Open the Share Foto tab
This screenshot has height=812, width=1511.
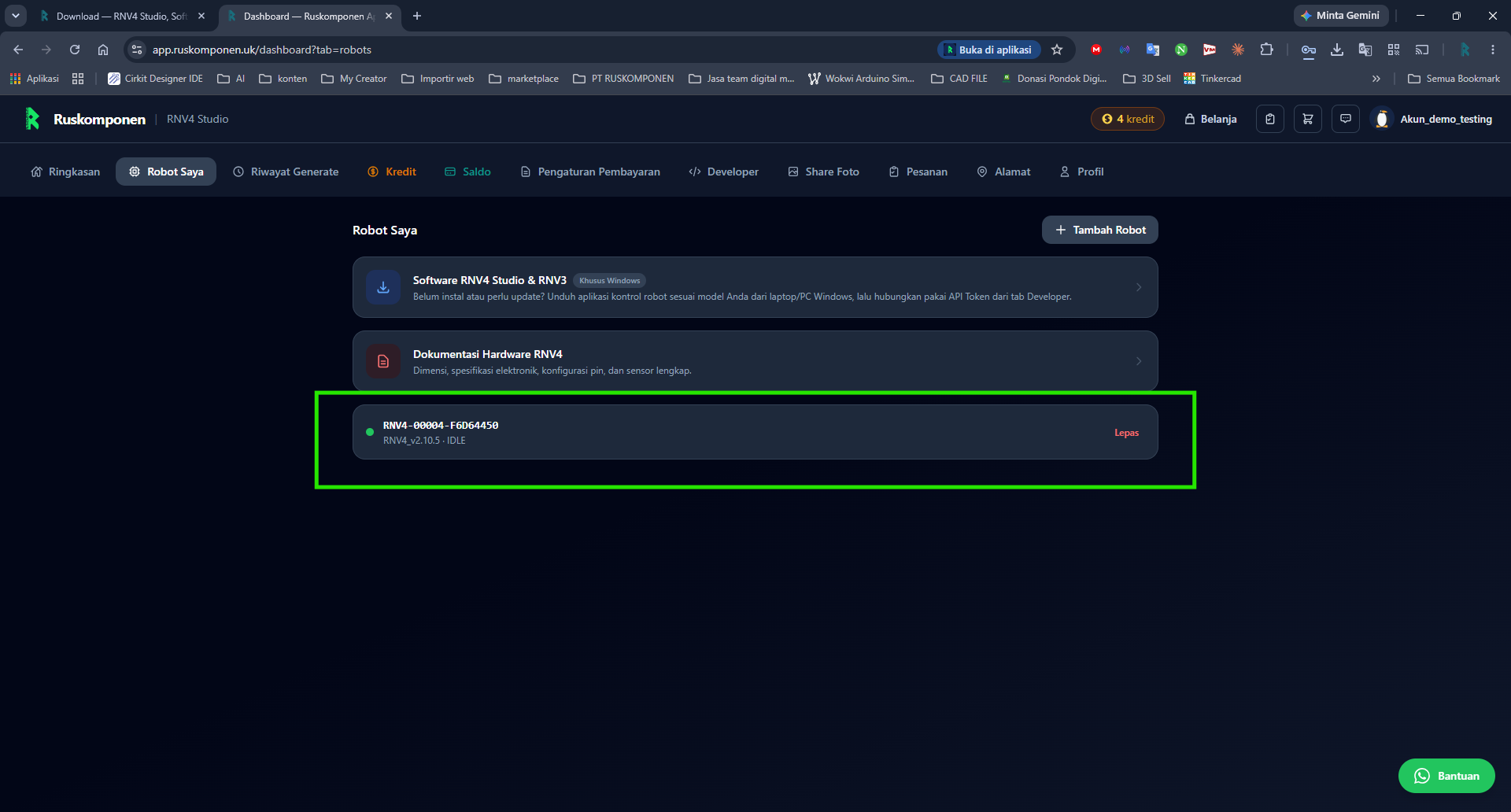(824, 172)
